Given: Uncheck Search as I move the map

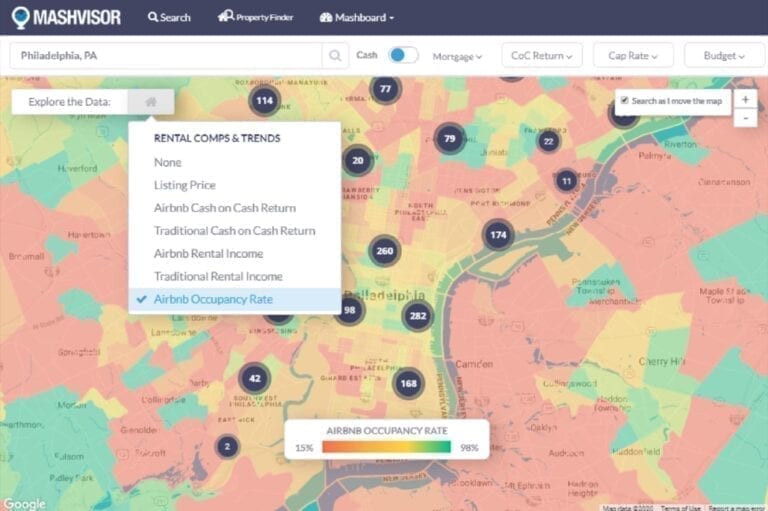Looking at the screenshot, I should point(624,100).
